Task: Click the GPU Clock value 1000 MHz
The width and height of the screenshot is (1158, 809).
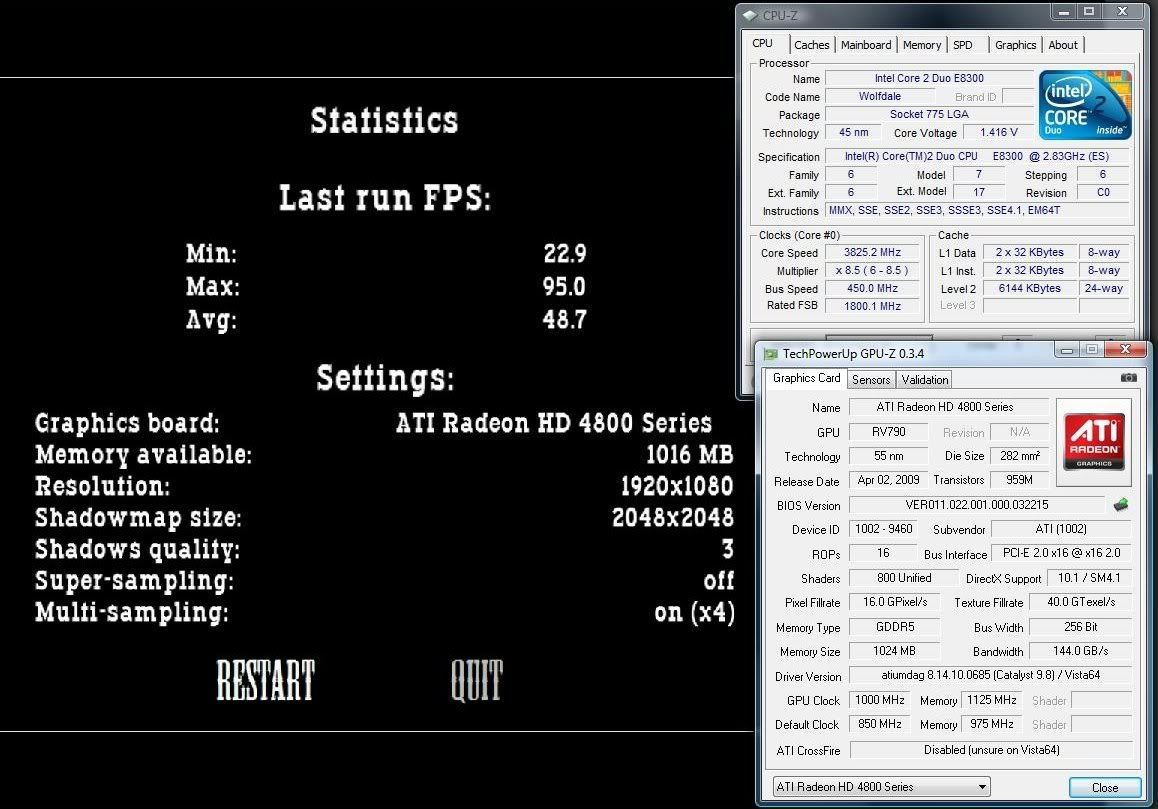Action: pyautogui.click(x=880, y=700)
